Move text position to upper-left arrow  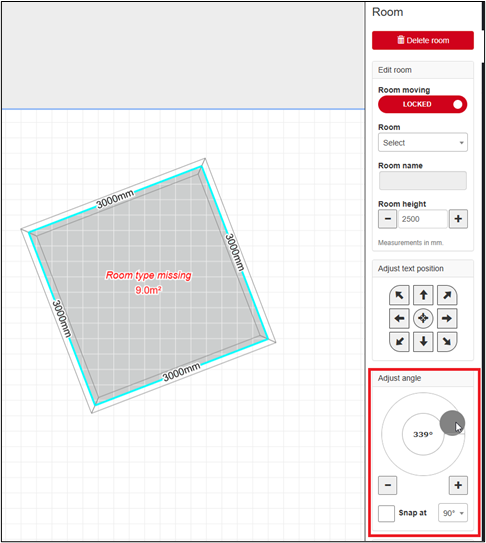pyautogui.click(x=399, y=295)
